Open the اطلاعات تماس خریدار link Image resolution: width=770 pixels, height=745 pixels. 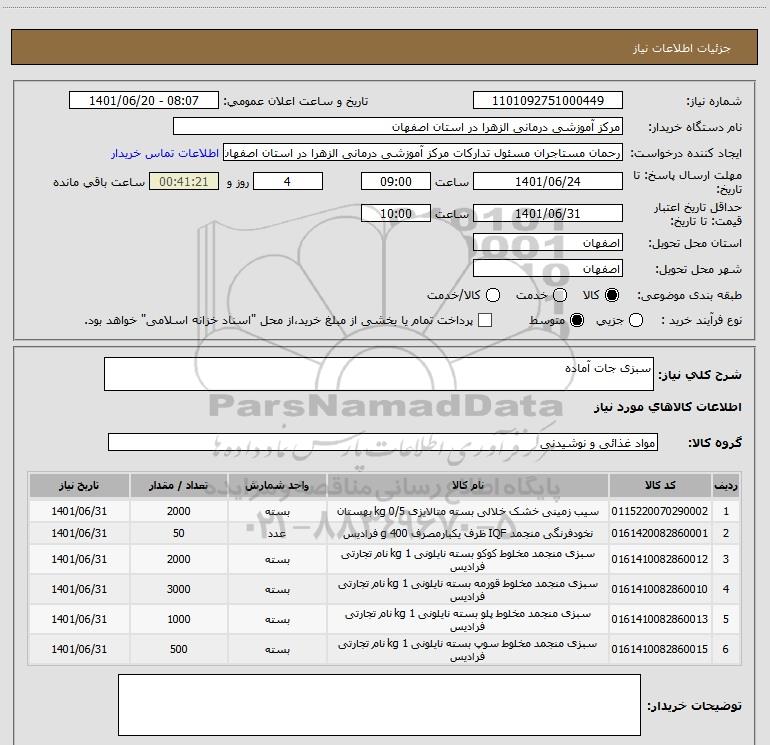(x=165, y=153)
